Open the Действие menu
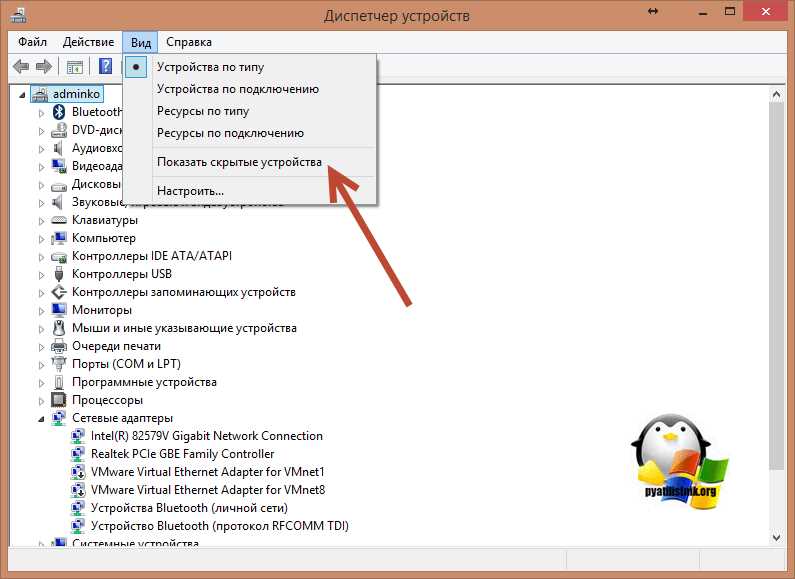The height and width of the screenshot is (579, 795). click(88, 42)
